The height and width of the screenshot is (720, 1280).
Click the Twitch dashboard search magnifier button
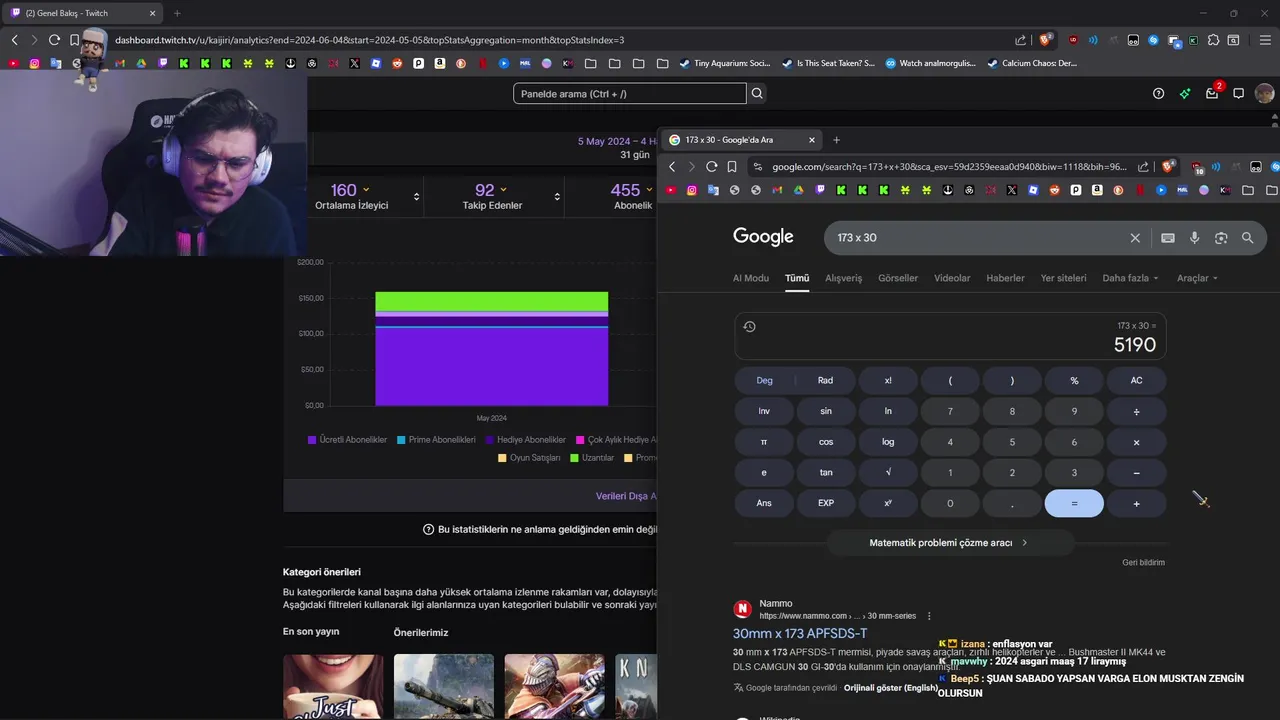click(x=757, y=93)
